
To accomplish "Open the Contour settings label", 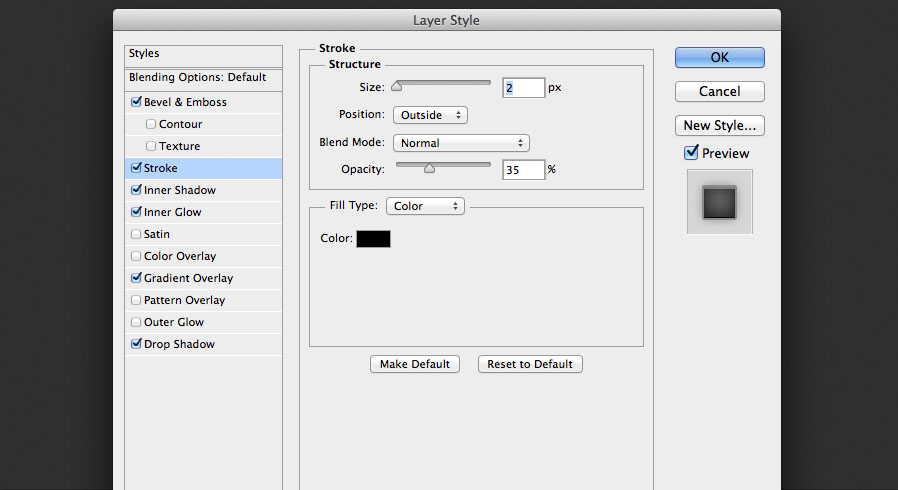I will point(180,124).
